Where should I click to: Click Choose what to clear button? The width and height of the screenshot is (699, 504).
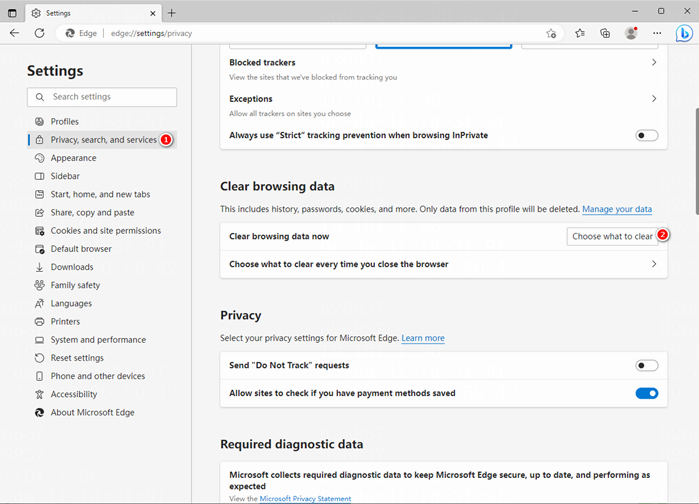[612, 237]
